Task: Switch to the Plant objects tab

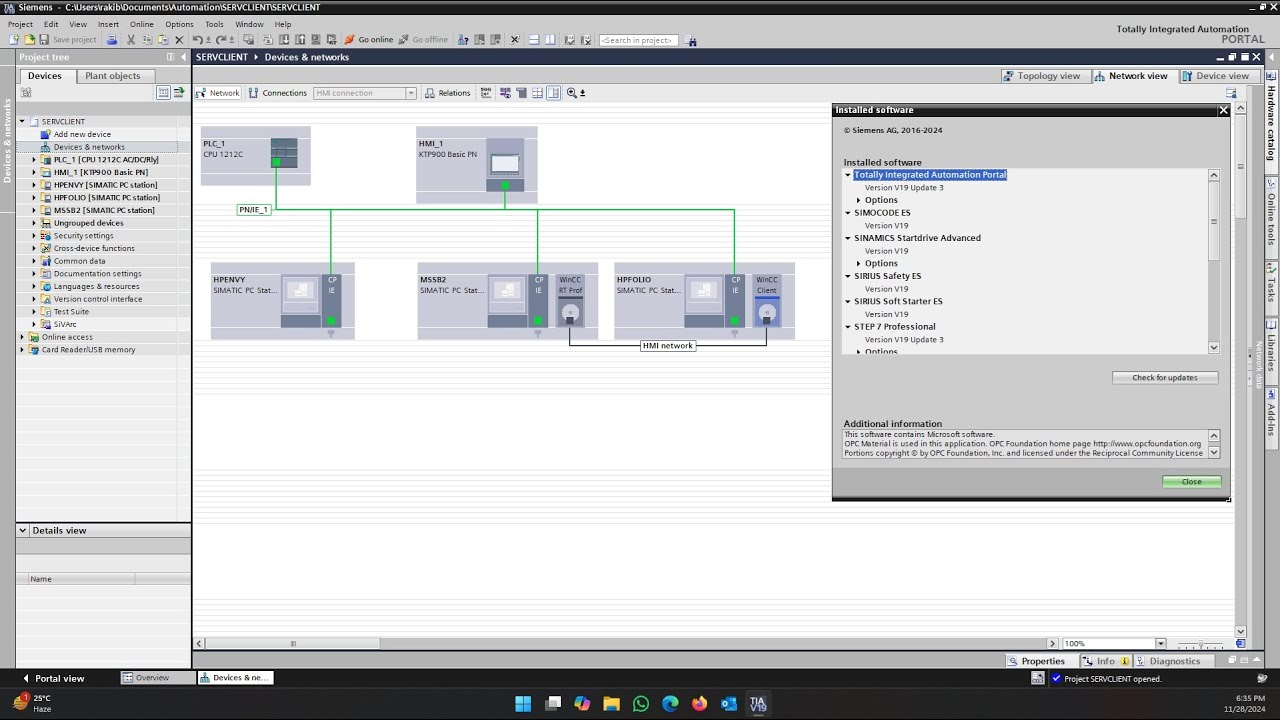Action: (113, 76)
